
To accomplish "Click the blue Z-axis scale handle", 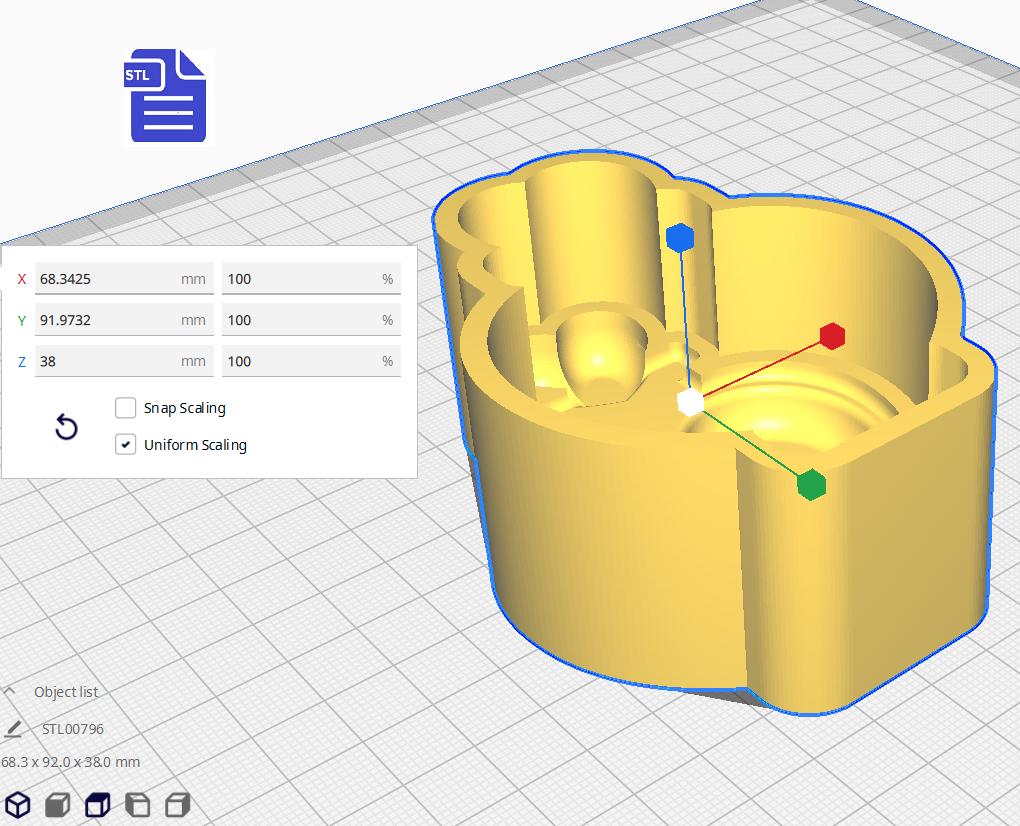I will 680,237.
